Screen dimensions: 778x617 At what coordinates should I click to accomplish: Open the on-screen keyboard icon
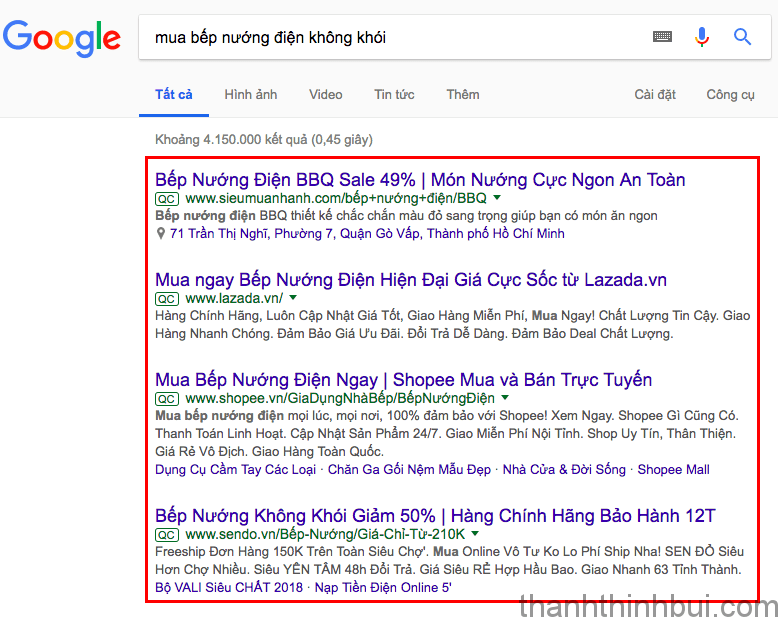[x=662, y=37]
